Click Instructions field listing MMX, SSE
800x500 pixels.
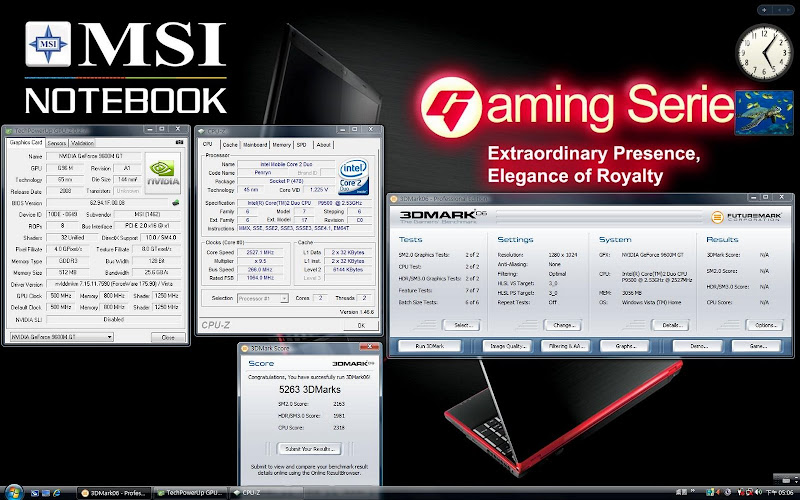[x=305, y=228]
